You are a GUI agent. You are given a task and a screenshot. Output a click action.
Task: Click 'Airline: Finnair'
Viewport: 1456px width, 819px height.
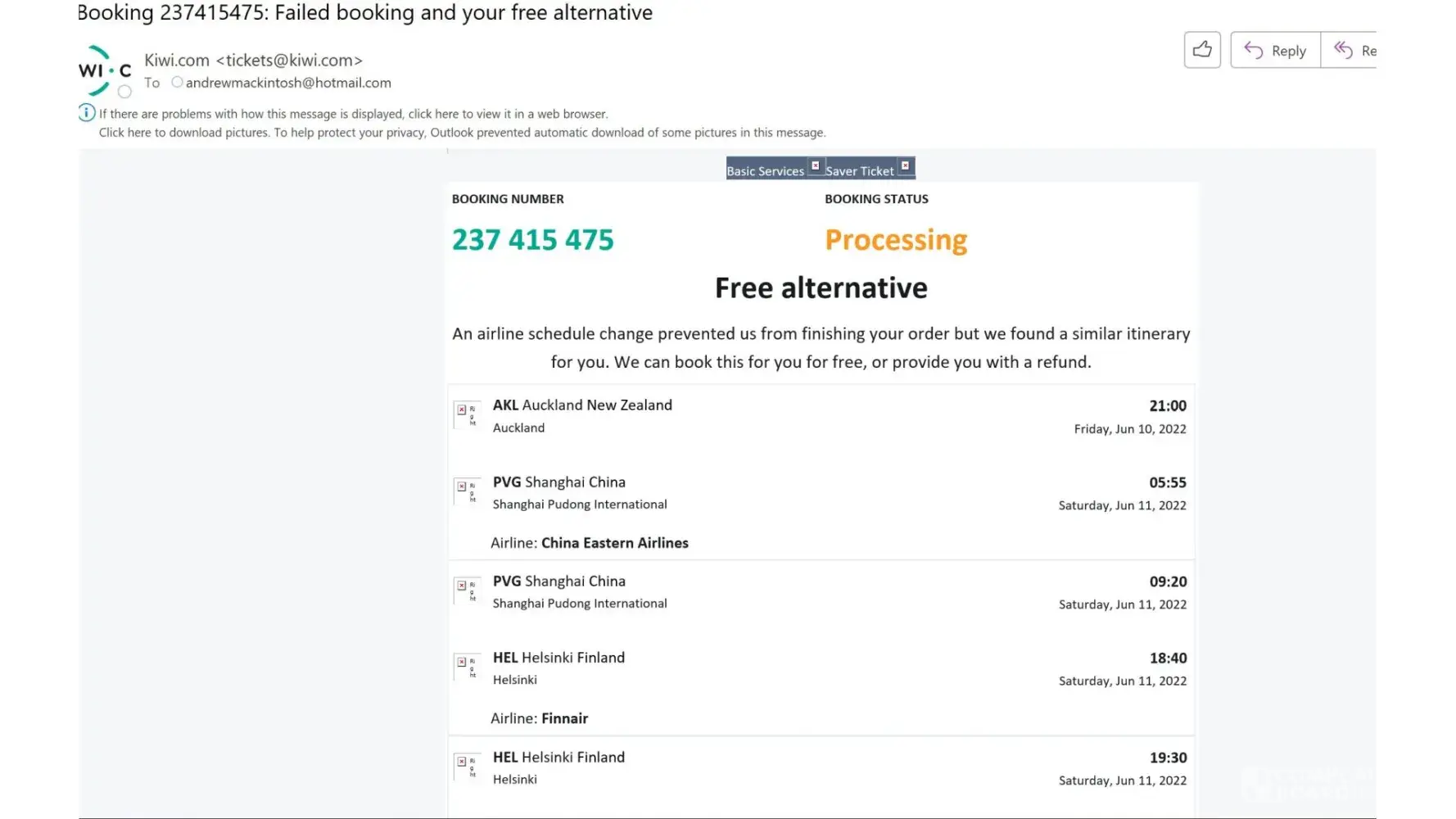click(540, 718)
